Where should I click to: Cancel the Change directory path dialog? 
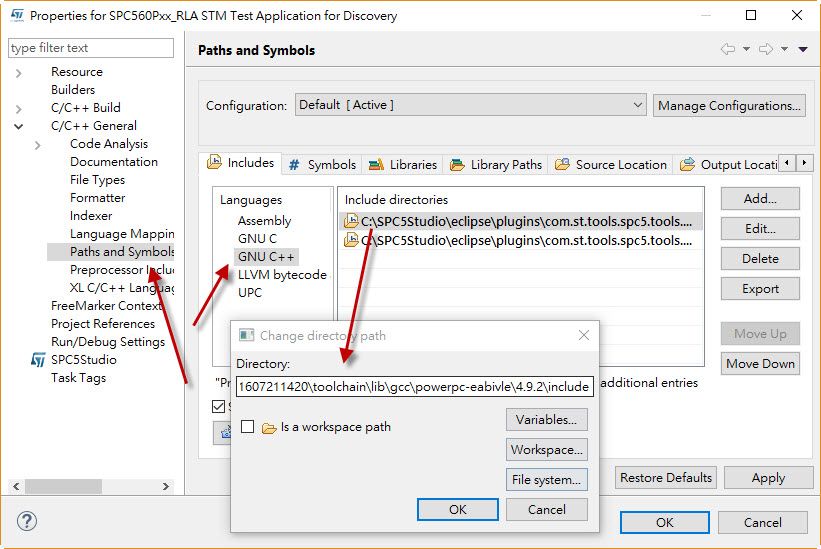click(547, 509)
